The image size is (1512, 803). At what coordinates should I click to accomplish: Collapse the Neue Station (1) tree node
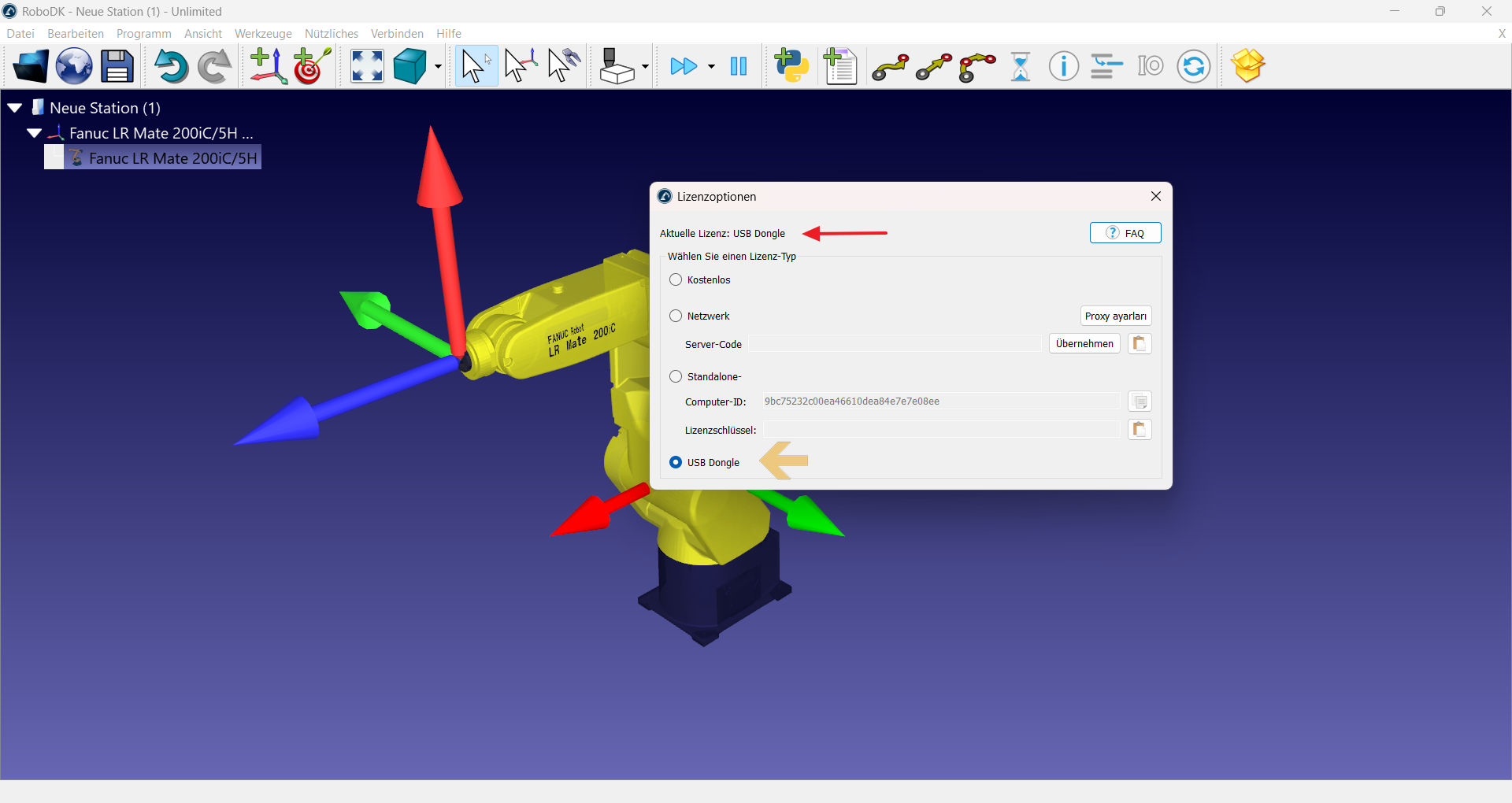pyautogui.click(x=15, y=108)
